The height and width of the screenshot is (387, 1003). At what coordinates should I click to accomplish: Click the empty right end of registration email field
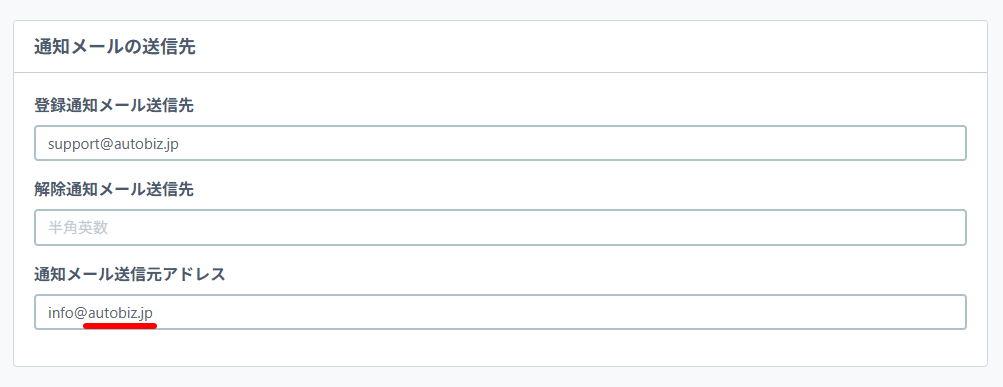pos(896,143)
